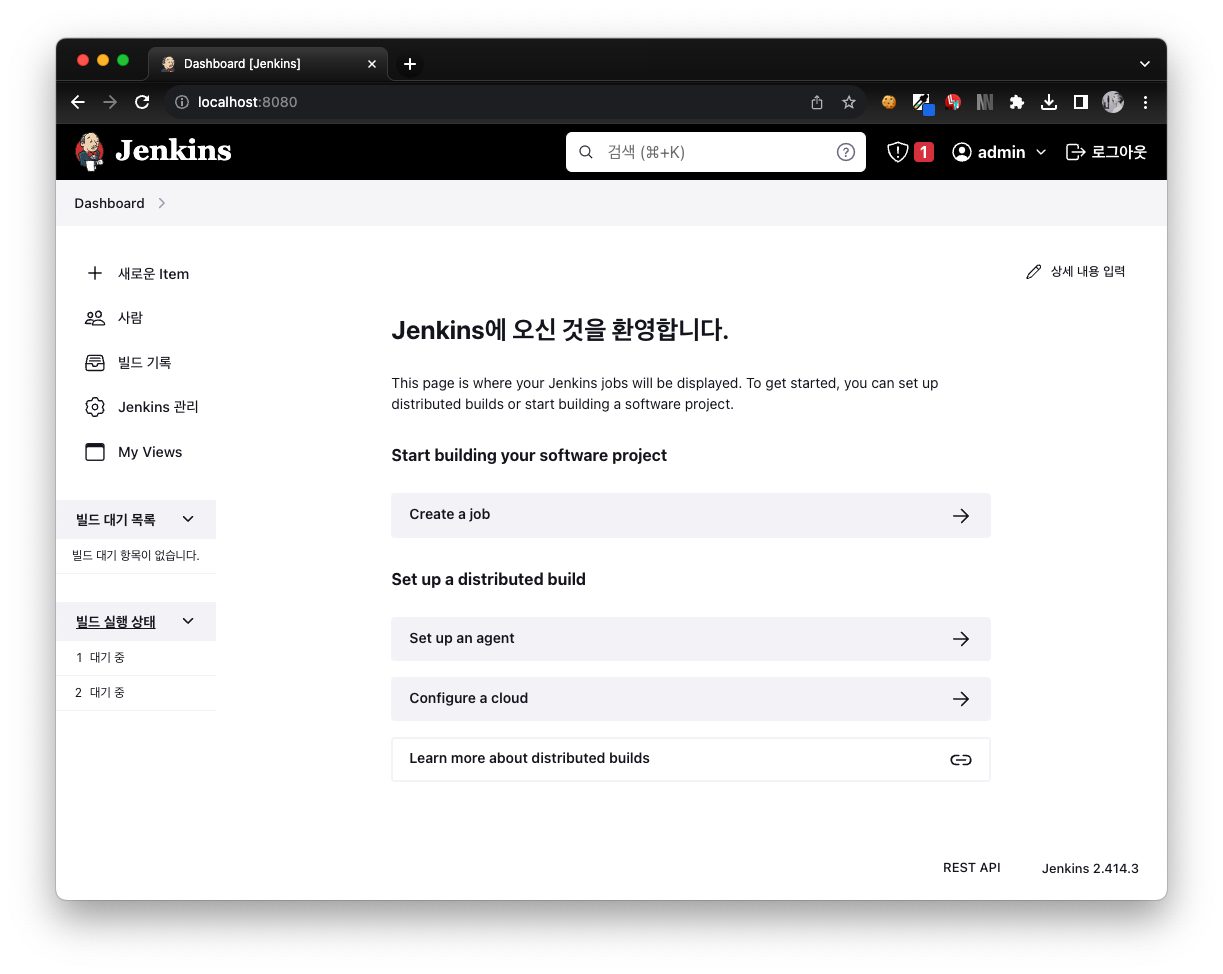Bookmark page with star icon

pos(849,102)
